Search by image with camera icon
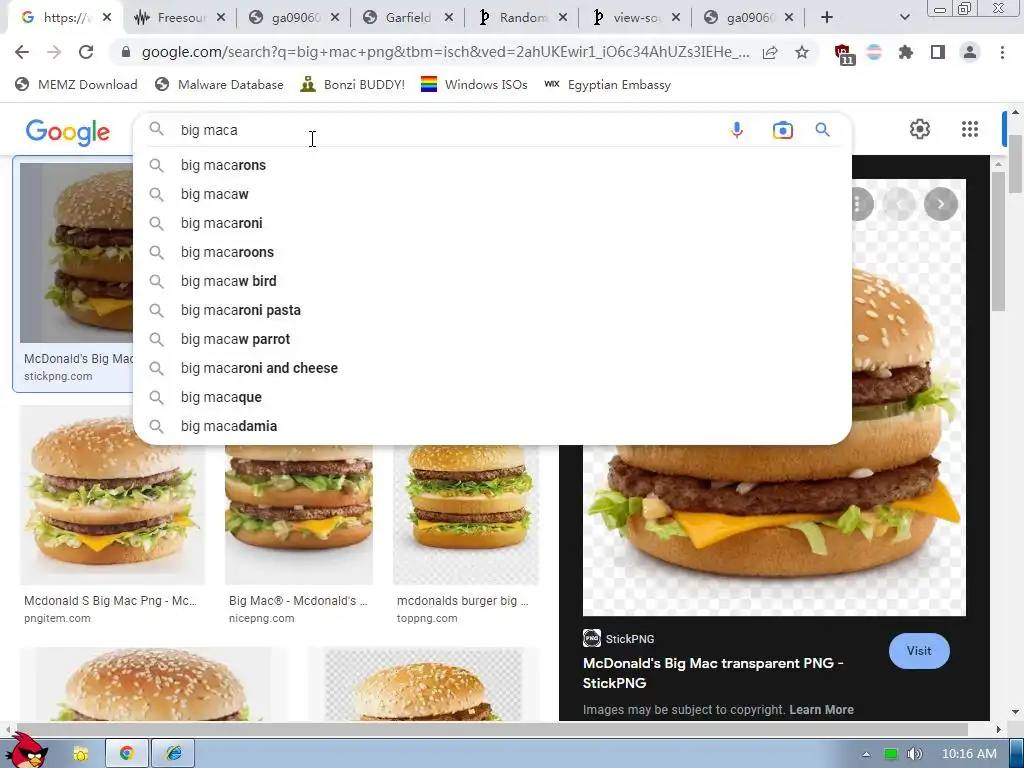The height and width of the screenshot is (768, 1024). [782, 130]
